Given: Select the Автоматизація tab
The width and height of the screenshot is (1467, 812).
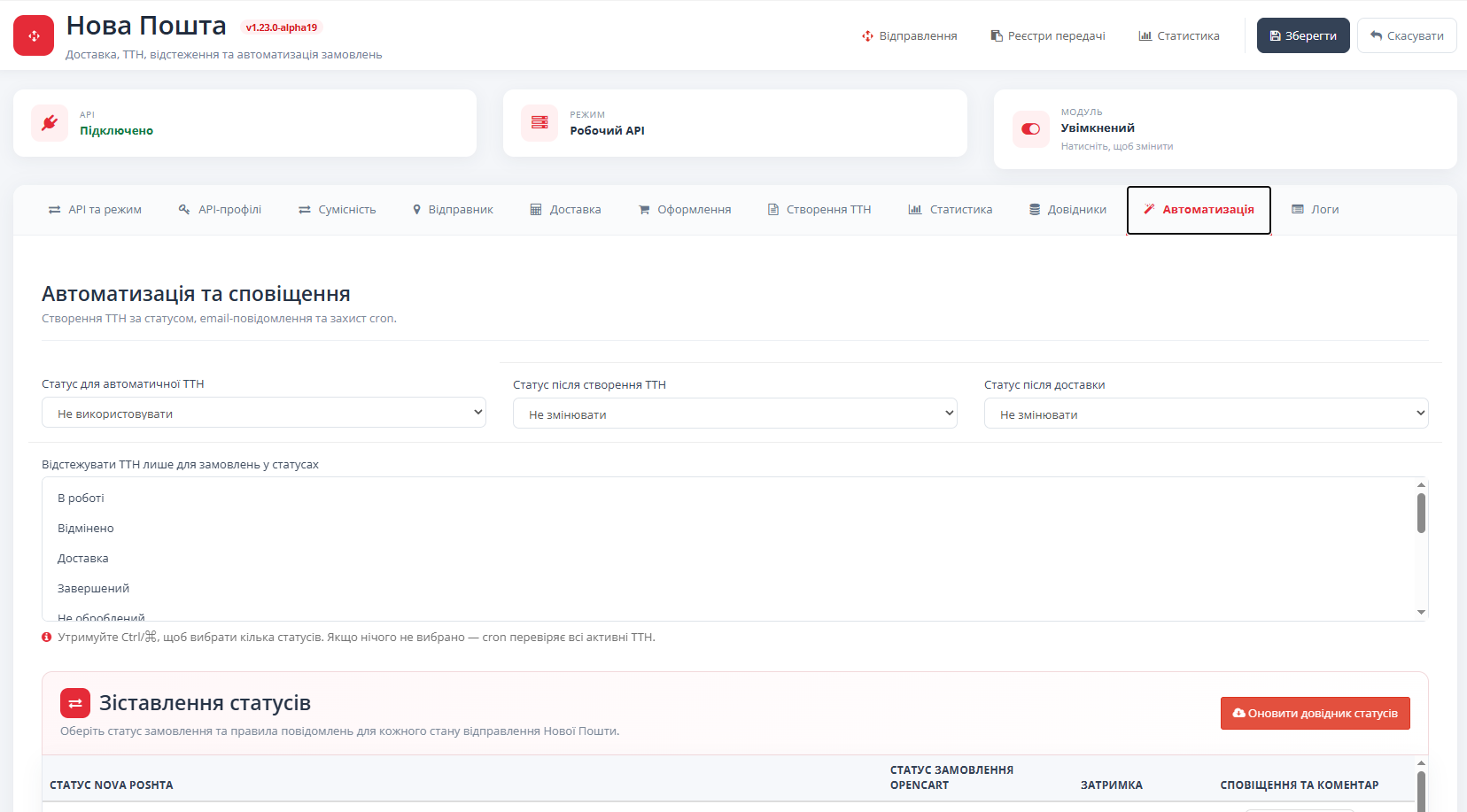Looking at the screenshot, I should point(1199,210).
